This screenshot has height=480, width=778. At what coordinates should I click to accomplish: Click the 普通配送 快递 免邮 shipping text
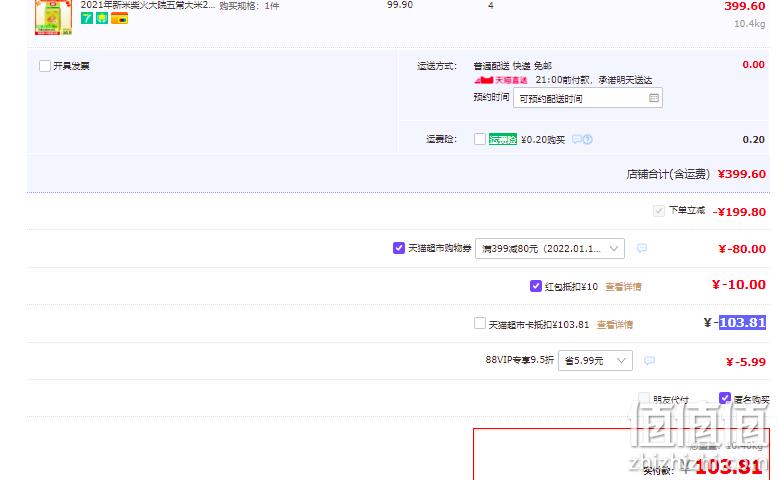513,66
